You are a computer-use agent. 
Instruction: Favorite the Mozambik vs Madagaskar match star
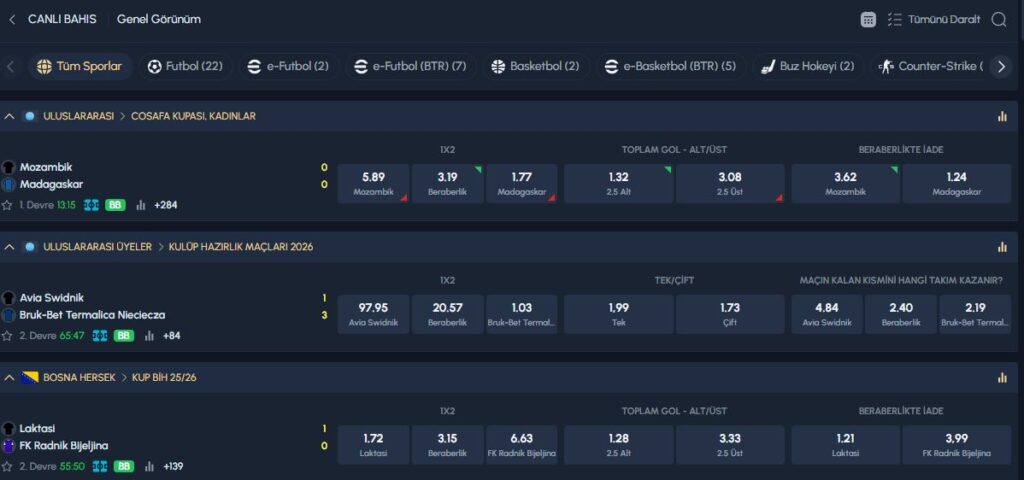click(8, 205)
